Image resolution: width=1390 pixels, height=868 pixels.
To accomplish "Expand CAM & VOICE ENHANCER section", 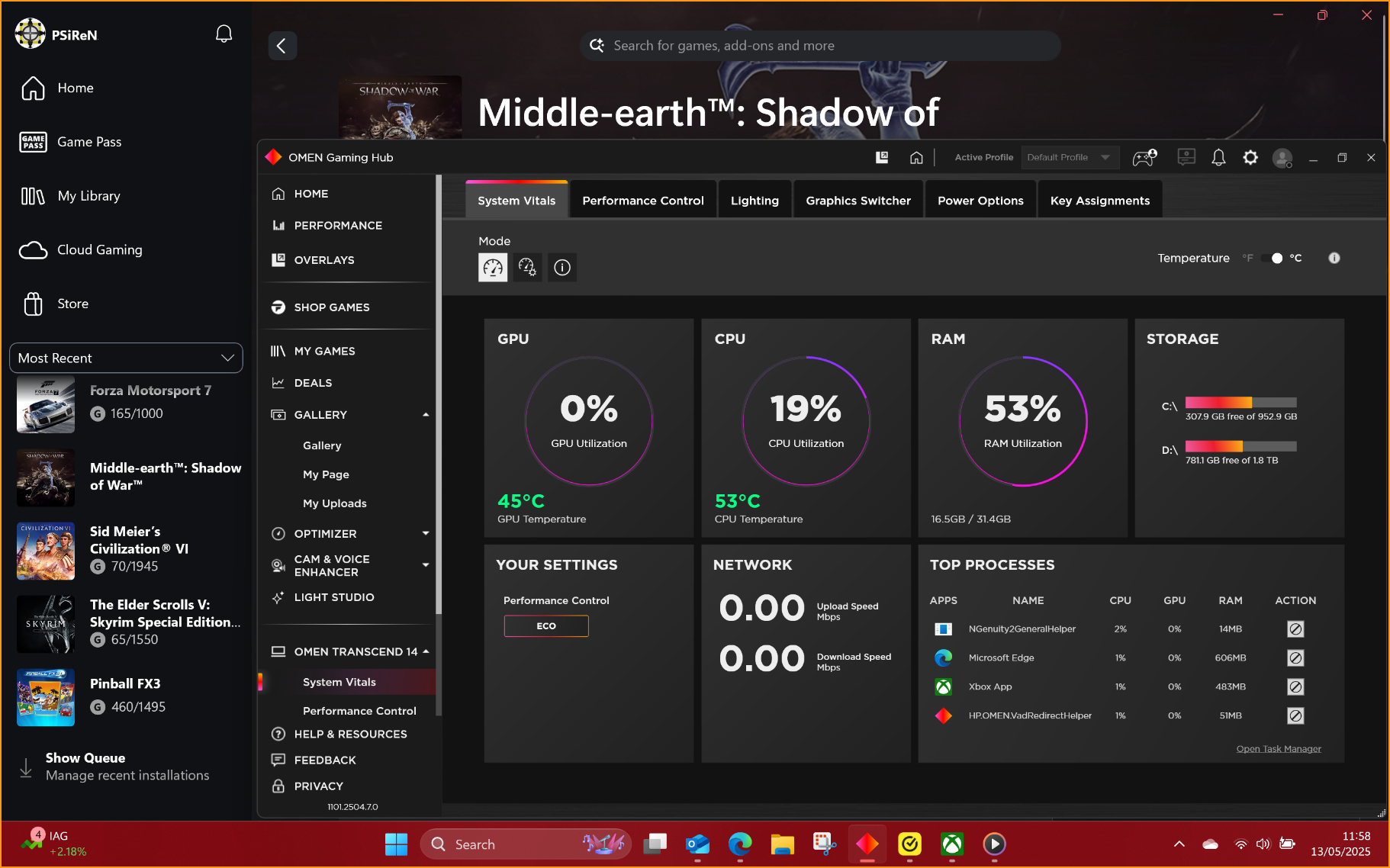I will (426, 565).
